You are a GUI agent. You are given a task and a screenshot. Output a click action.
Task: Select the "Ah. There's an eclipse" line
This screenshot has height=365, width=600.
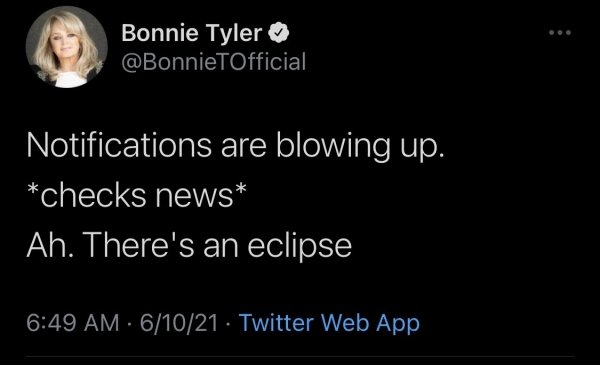pyautogui.click(x=189, y=246)
